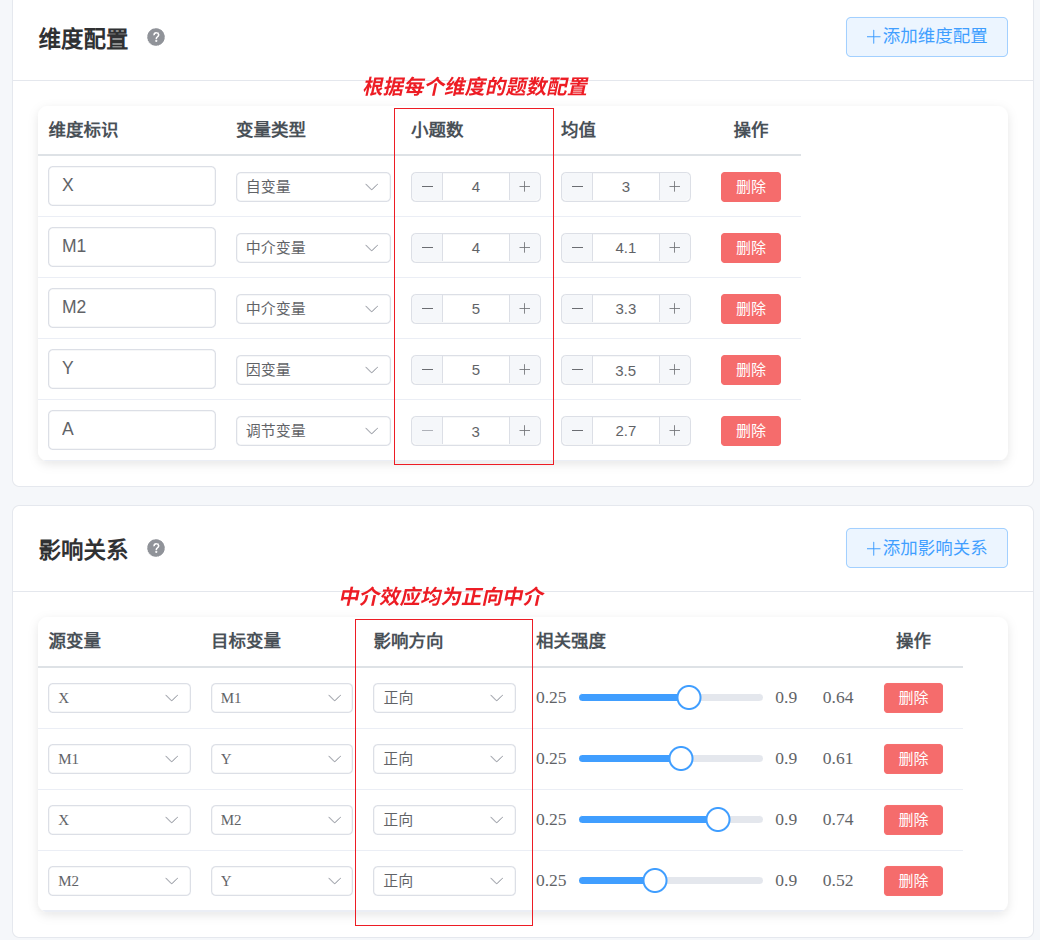Viewport: 1040px width, 940px height.
Task: Click the slider handle on the X→M2 row
Action: tap(717, 819)
